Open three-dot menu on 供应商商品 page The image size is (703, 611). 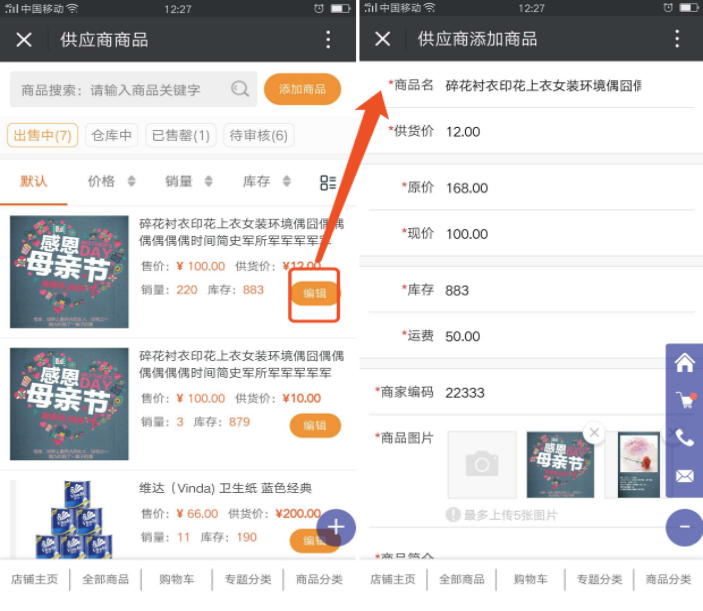(x=327, y=40)
